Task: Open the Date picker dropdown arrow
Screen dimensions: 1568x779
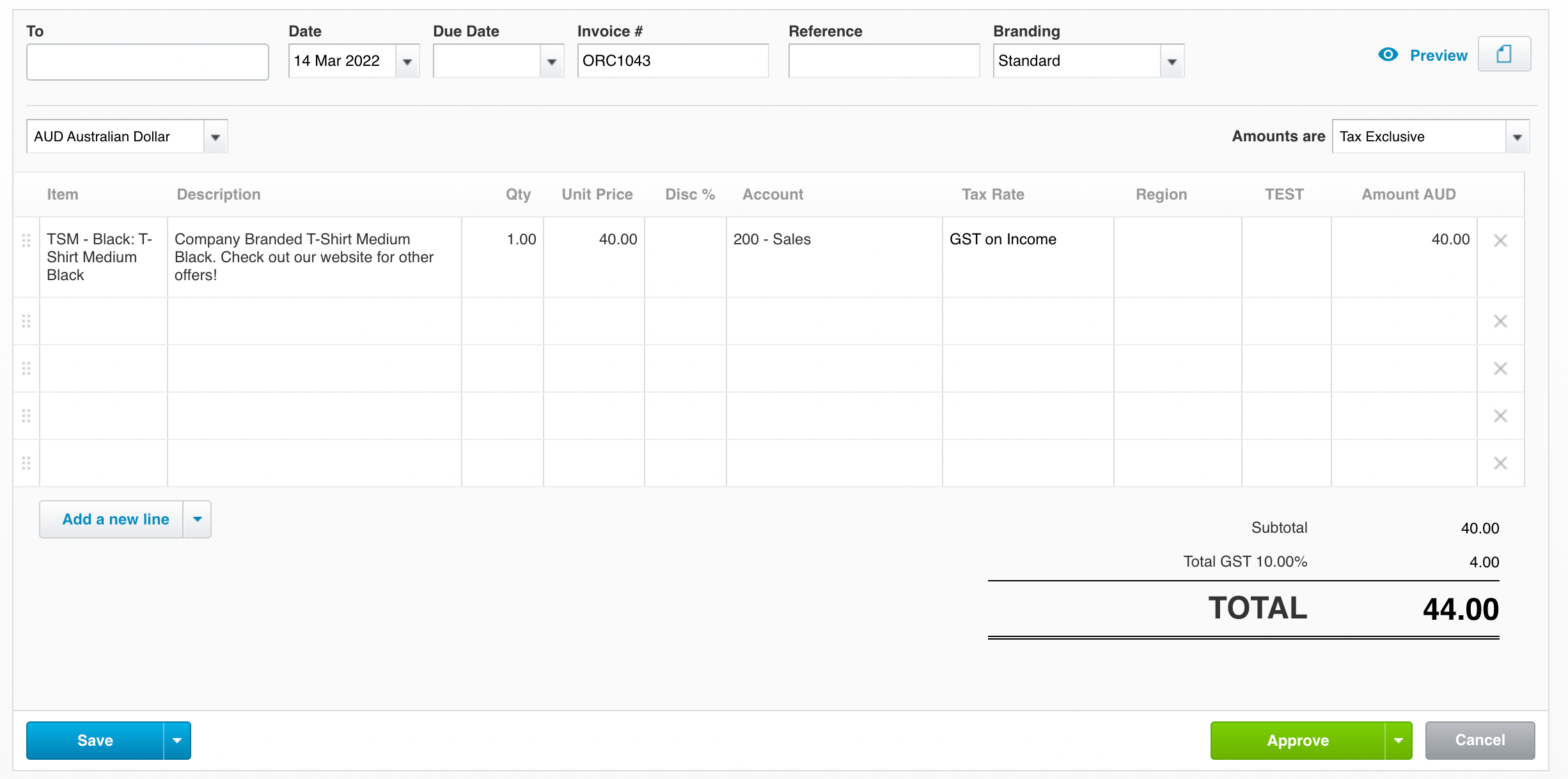Action: coord(407,61)
